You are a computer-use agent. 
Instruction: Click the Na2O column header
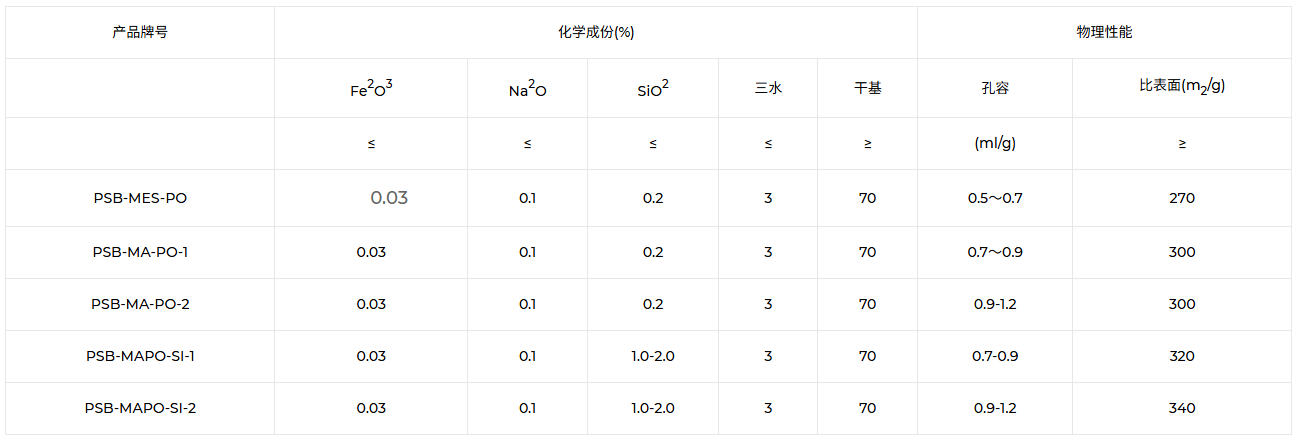point(527,89)
